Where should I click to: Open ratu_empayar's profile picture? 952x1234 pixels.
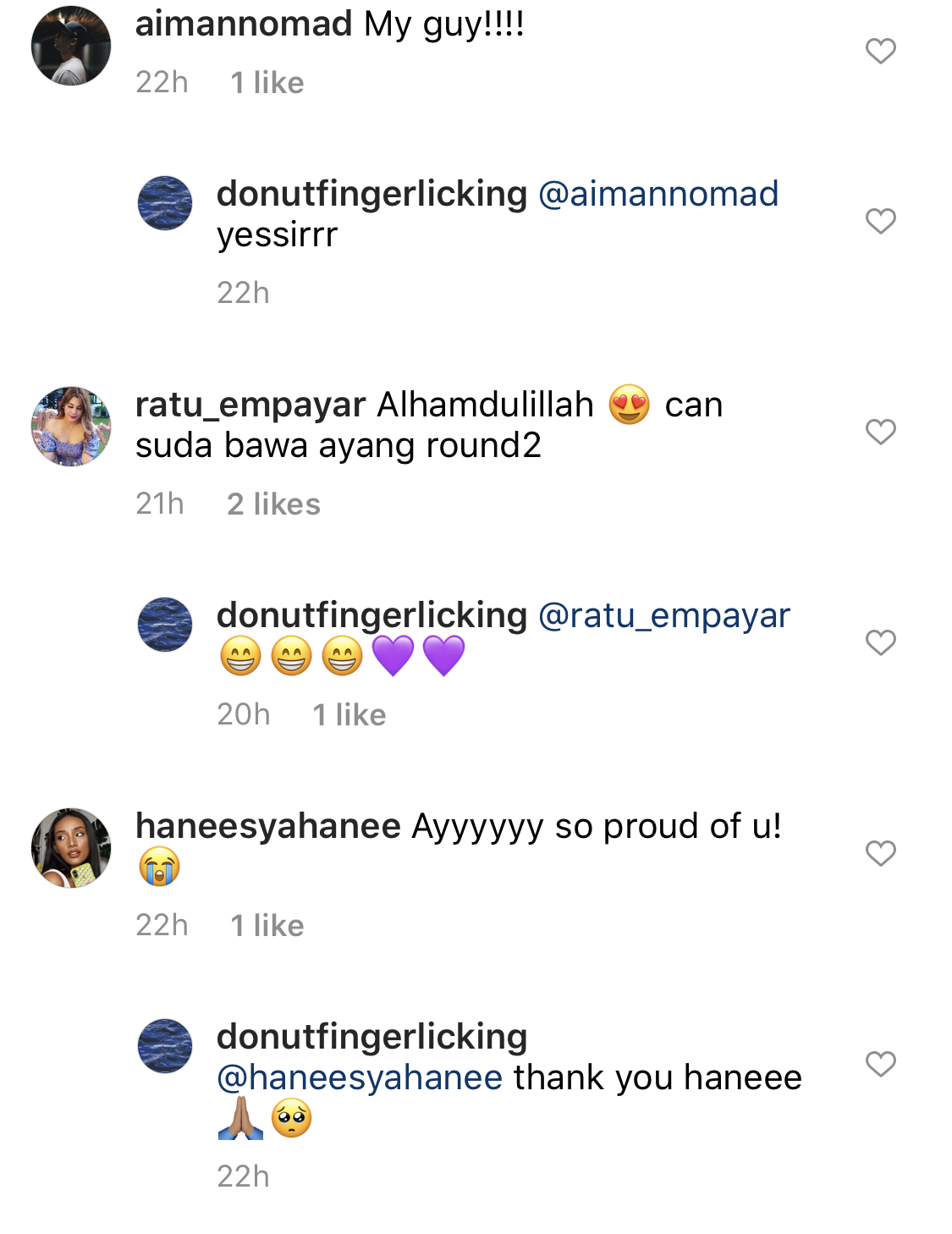[x=71, y=427]
